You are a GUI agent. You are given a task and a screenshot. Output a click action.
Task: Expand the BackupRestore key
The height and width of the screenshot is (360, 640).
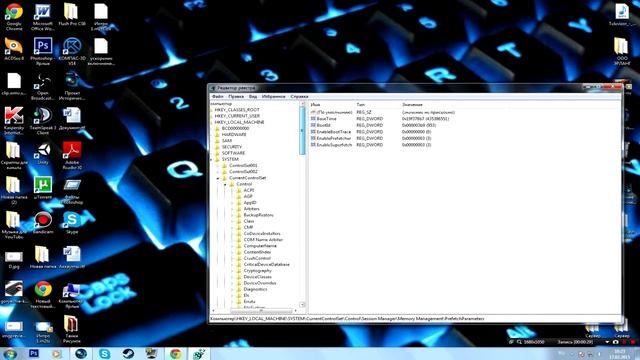coord(233,215)
